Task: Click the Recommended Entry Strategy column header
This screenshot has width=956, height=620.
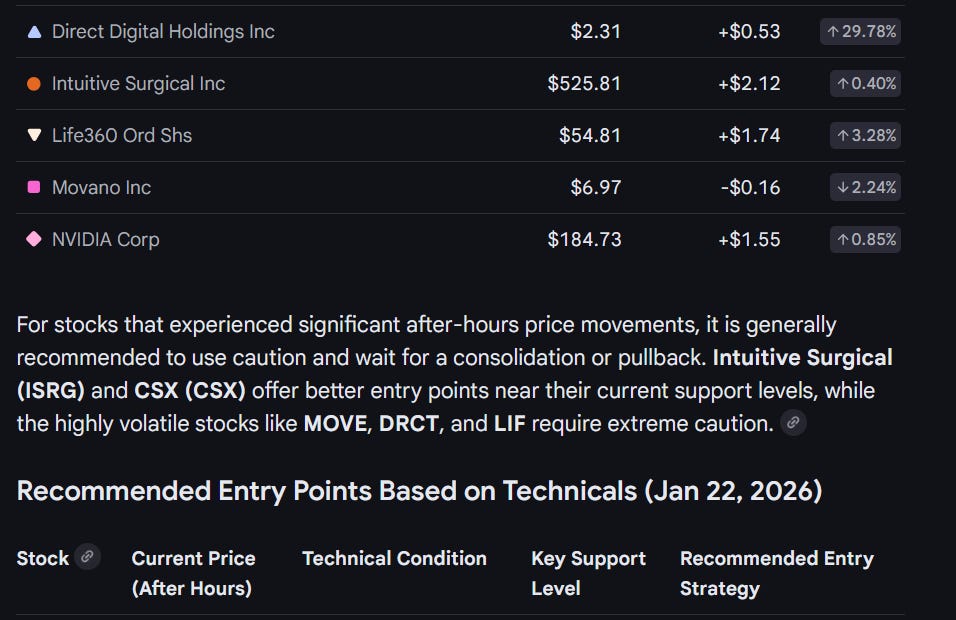Action: [x=776, y=573]
